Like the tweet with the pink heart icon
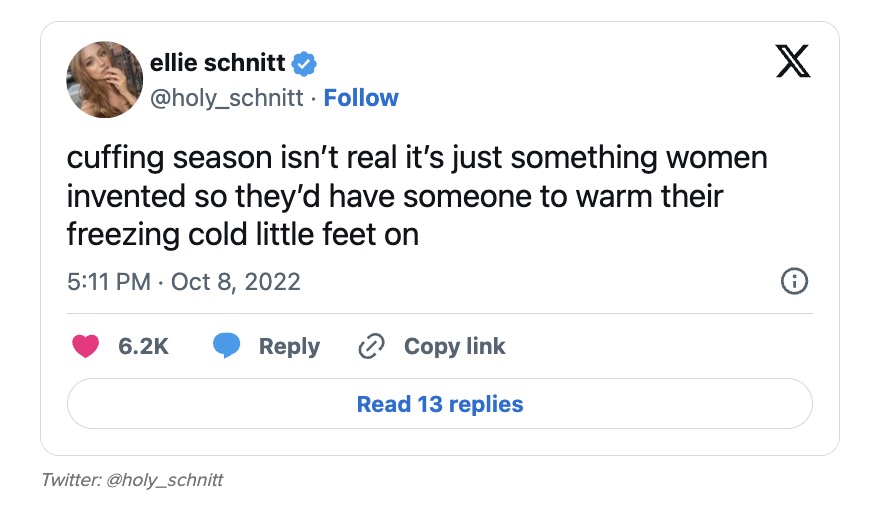The height and width of the screenshot is (520, 882). tap(87, 346)
